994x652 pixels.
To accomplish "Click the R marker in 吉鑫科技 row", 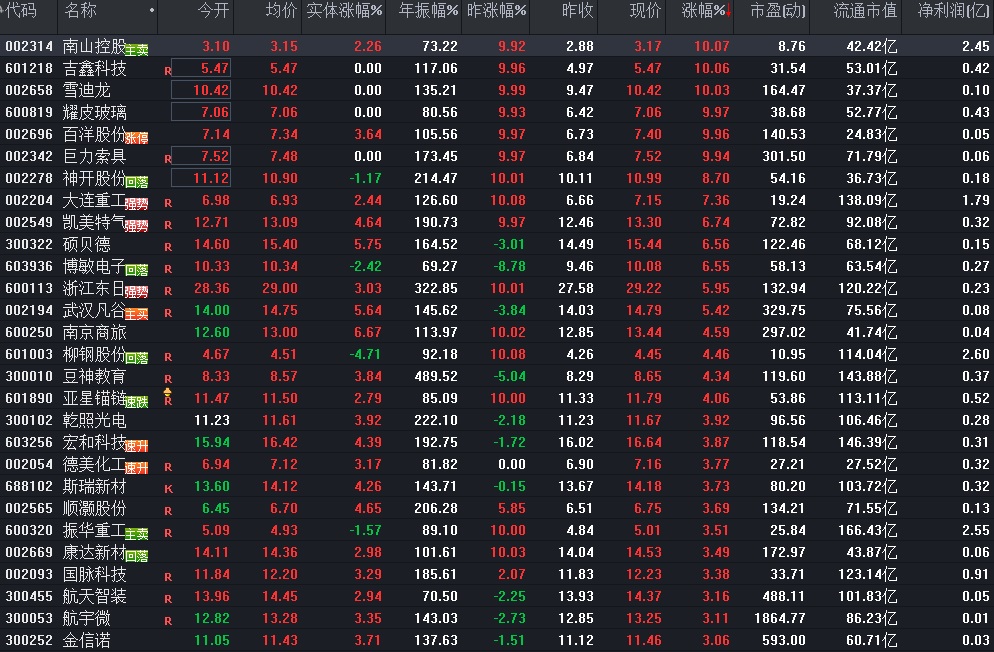I will tap(168, 72).
